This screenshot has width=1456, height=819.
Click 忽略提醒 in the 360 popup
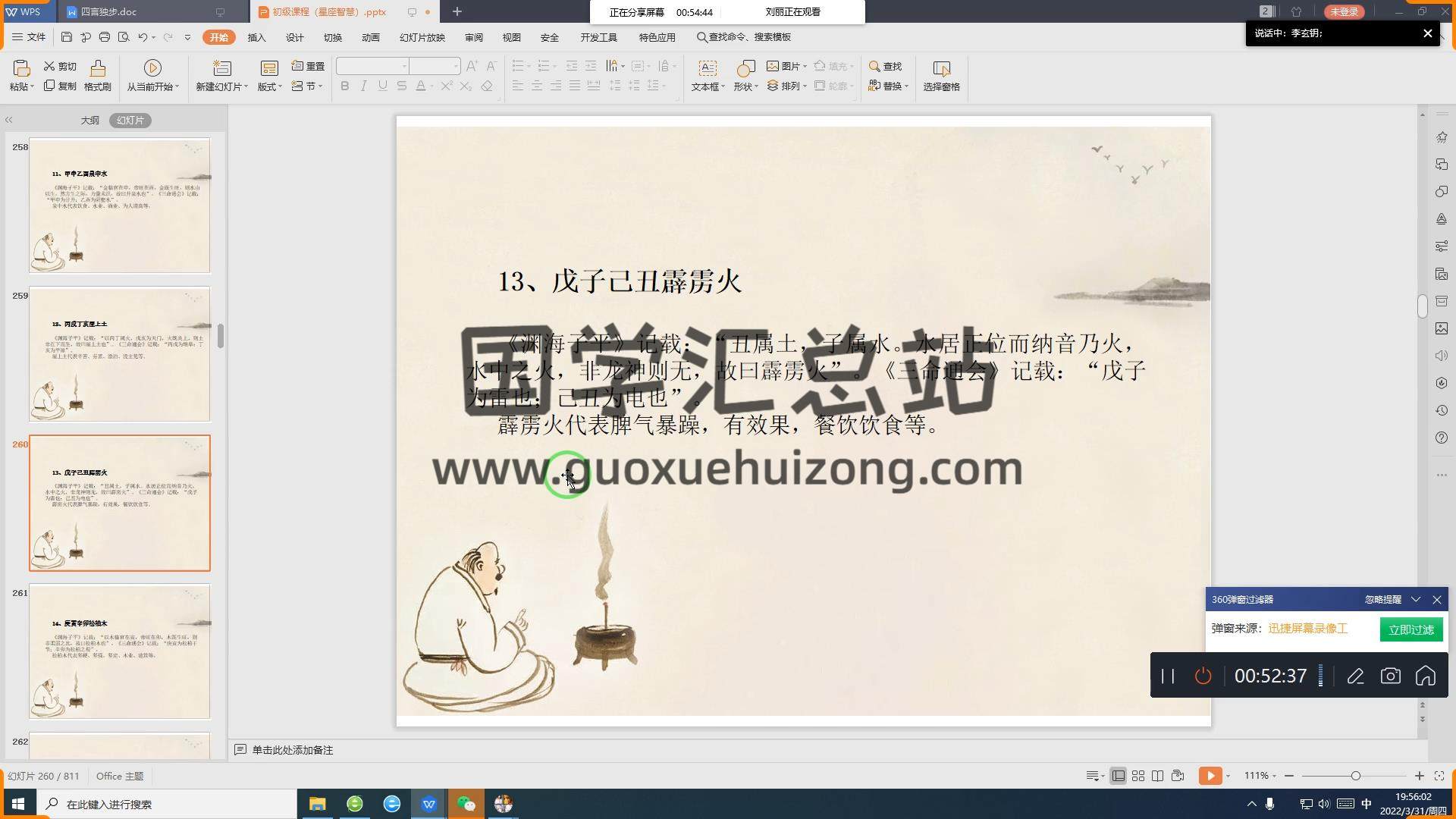(1382, 599)
